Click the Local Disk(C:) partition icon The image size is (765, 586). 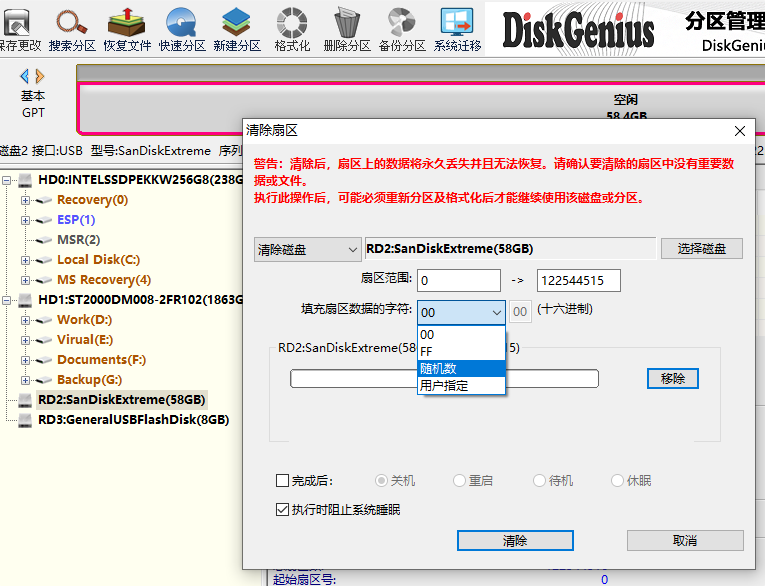pos(44,260)
